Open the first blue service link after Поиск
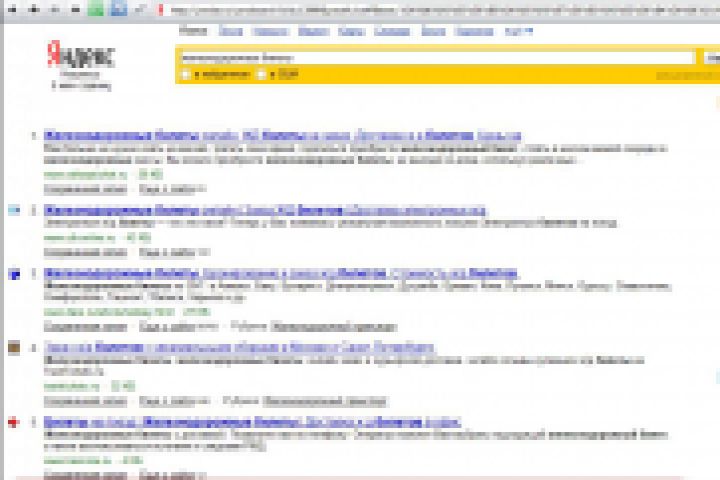The width and height of the screenshot is (720, 480). (x=230, y=31)
